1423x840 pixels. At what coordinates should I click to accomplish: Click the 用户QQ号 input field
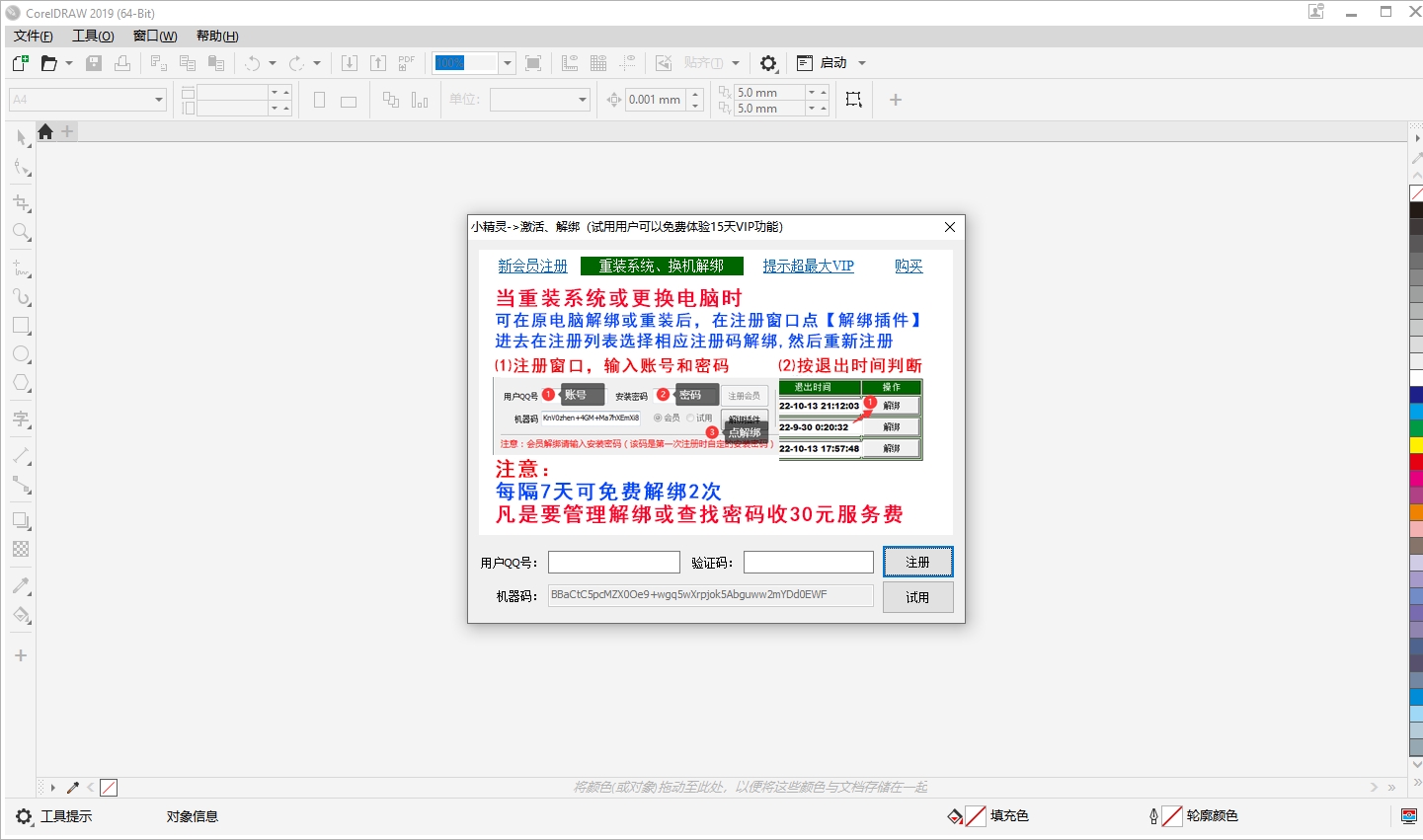pos(614,563)
